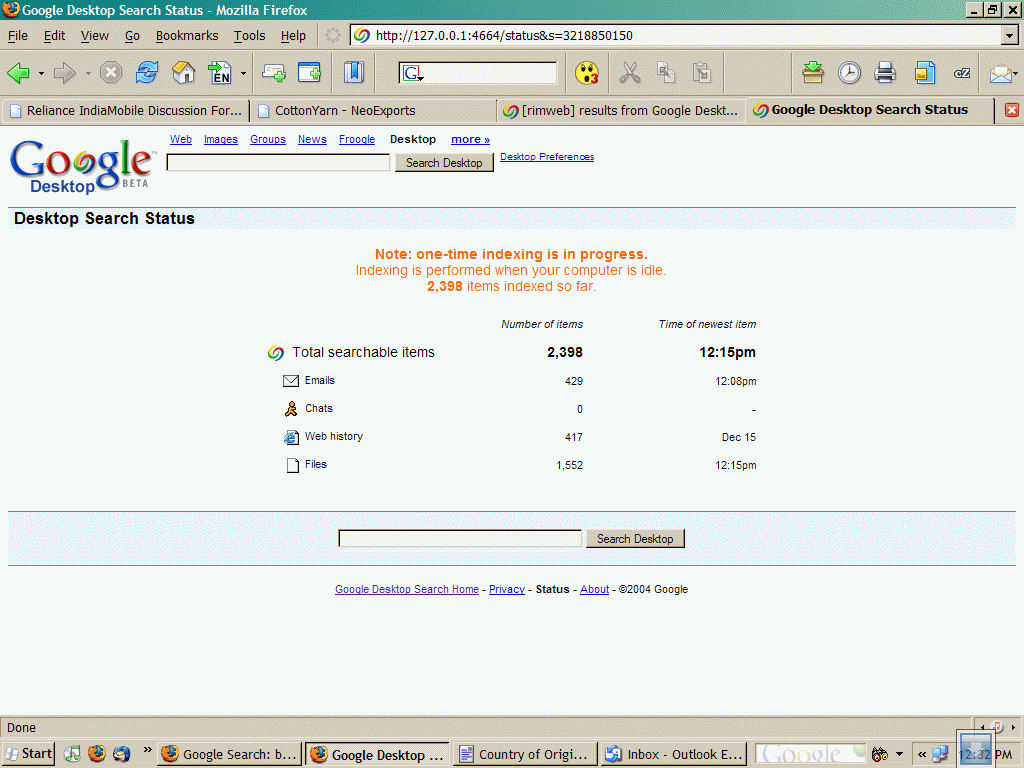This screenshot has height=768, width=1024.
Task: Open the Back button history dropdown arrow
Action: point(41,73)
